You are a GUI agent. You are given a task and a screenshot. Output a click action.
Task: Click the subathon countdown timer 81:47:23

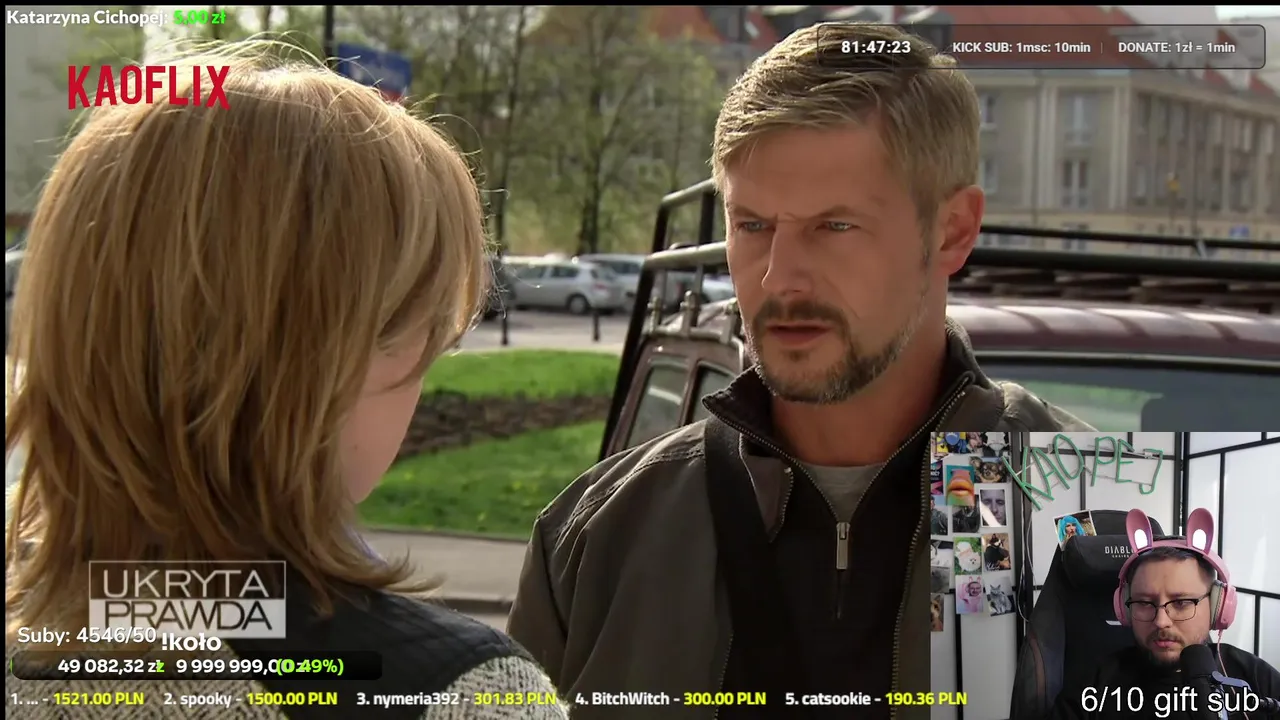coord(875,47)
